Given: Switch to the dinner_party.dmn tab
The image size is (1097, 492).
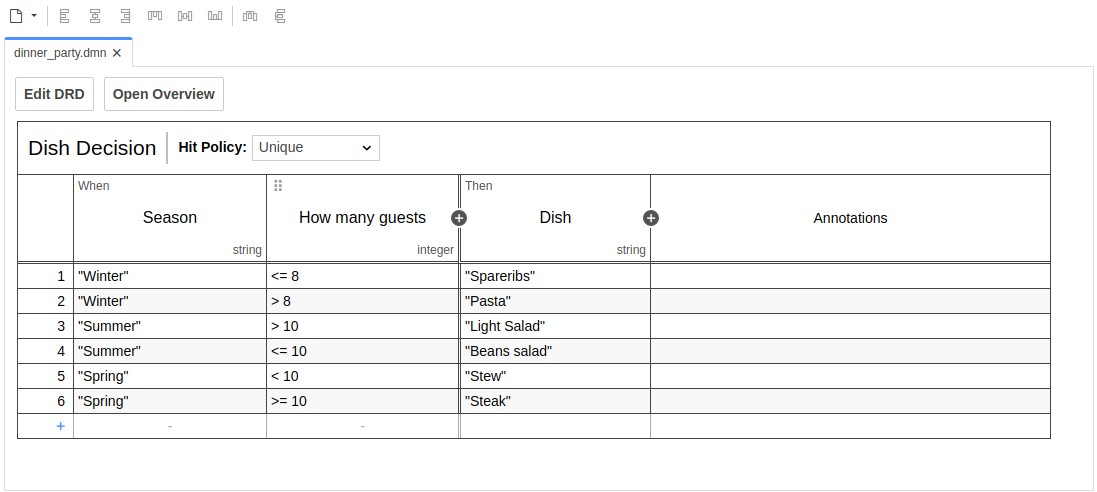Looking at the screenshot, I should pos(60,53).
